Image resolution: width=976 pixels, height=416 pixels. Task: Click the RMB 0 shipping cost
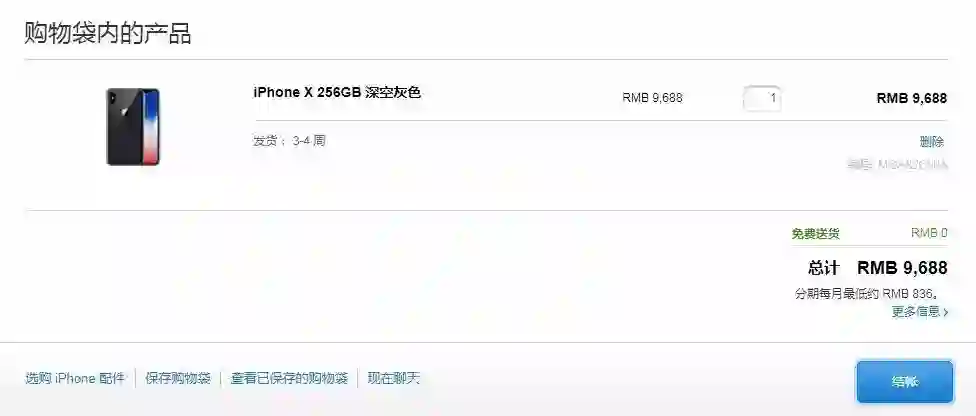tap(929, 233)
